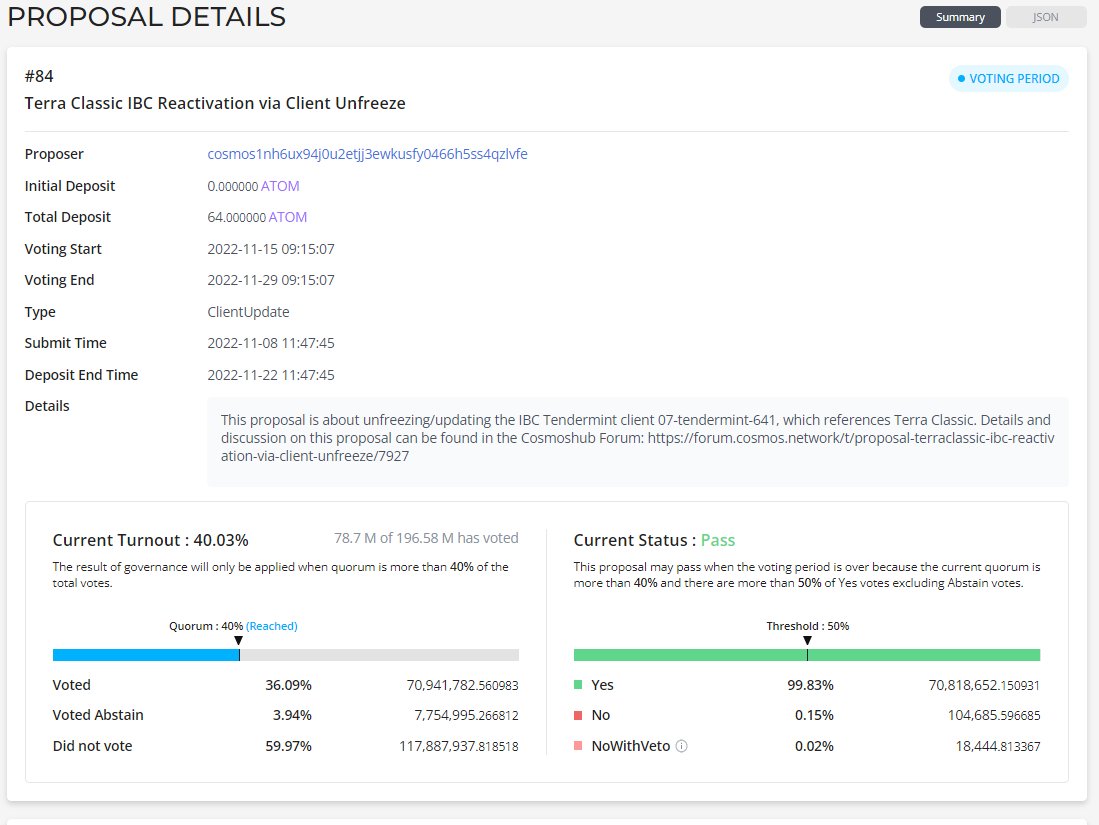1099x825 pixels.
Task: Click the Did not vote amount 117,887,937
Action: pos(459,746)
